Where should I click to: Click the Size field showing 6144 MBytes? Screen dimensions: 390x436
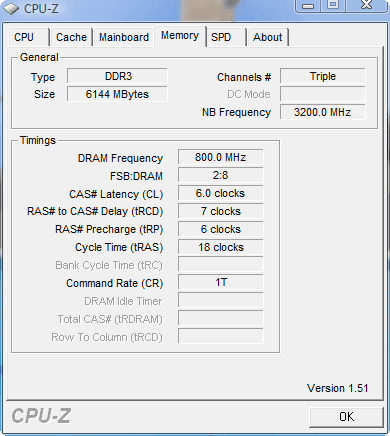coord(117,94)
